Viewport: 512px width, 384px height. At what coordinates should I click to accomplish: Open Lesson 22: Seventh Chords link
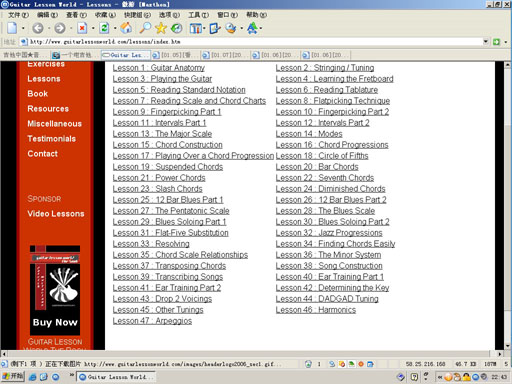(325, 178)
